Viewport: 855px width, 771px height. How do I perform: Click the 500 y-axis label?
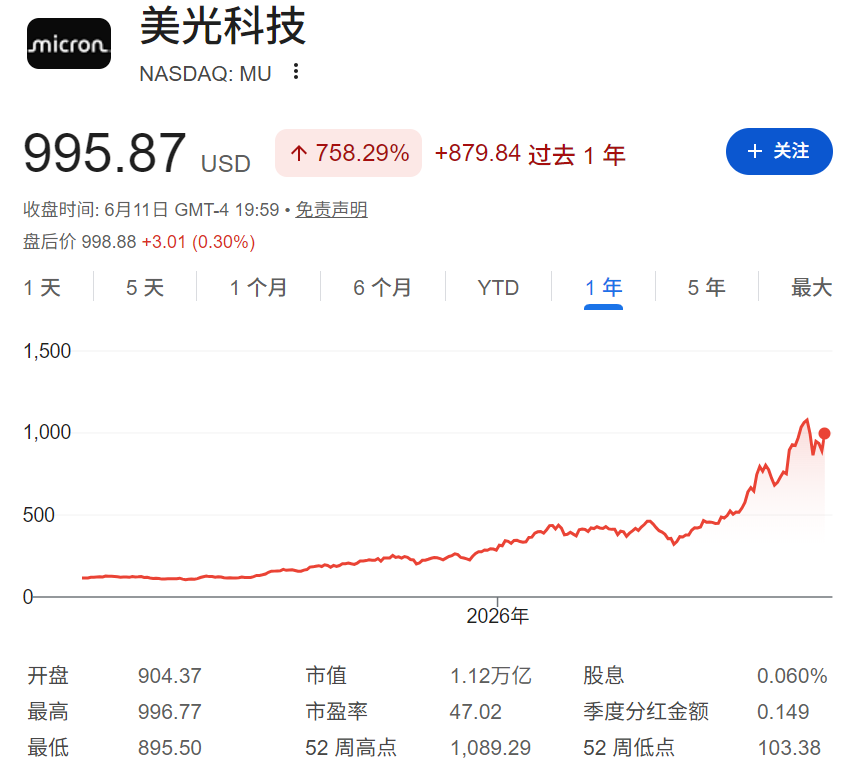(x=39, y=515)
